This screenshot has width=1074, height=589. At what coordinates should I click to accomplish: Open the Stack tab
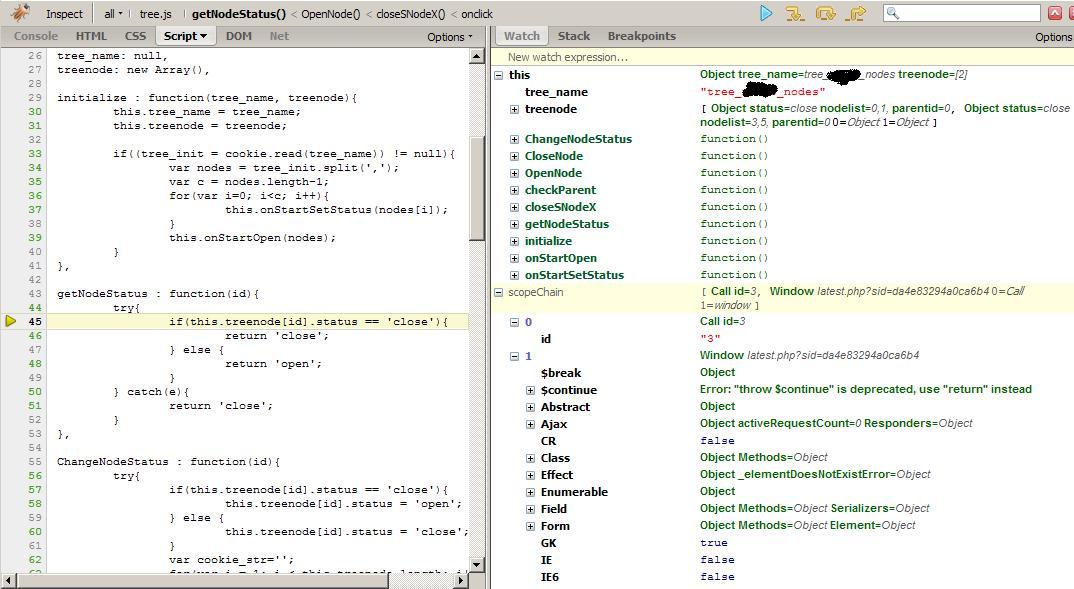pos(573,36)
